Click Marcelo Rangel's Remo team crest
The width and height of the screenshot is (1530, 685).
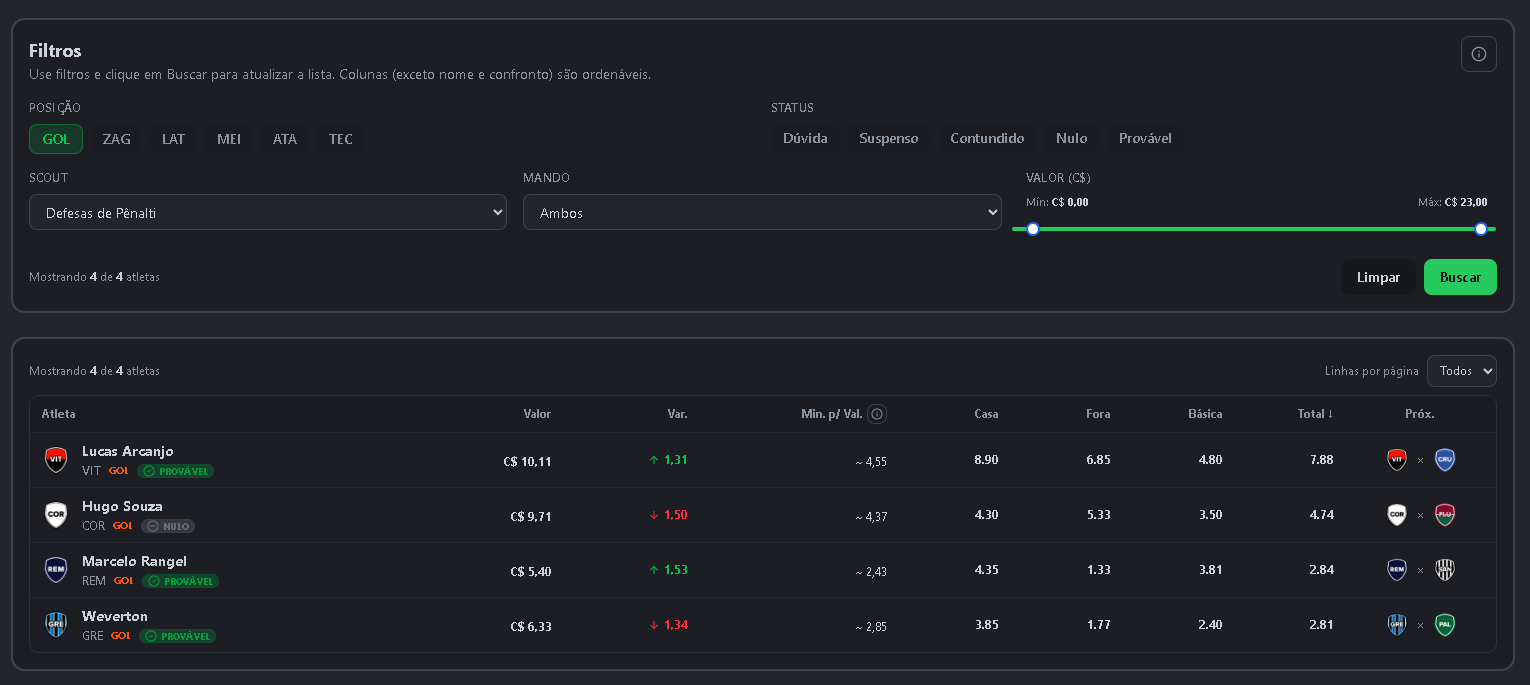(x=56, y=570)
